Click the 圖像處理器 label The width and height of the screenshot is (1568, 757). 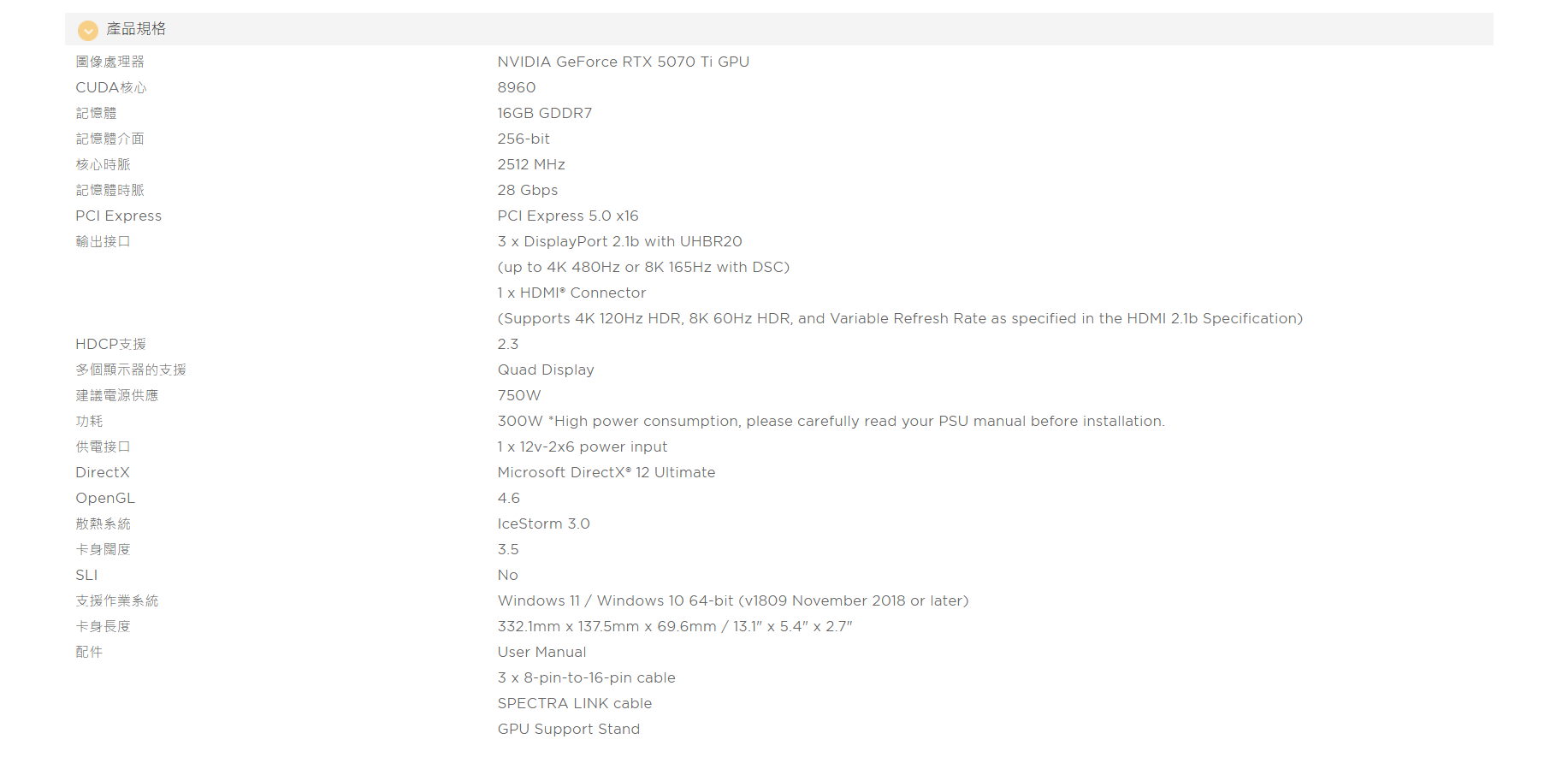click(109, 62)
